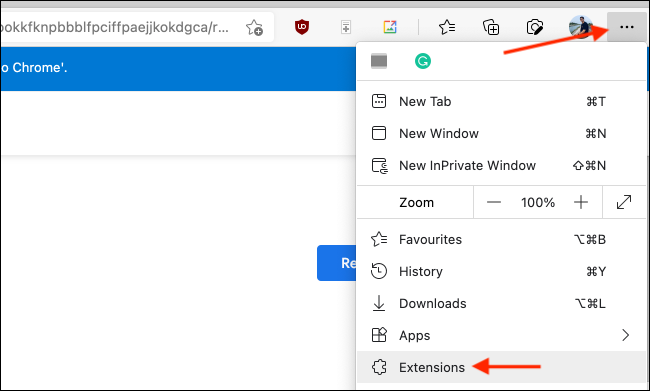Click the green Grammarly icon in menu
Image resolution: width=650 pixels, height=391 pixels.
point(423,61)
